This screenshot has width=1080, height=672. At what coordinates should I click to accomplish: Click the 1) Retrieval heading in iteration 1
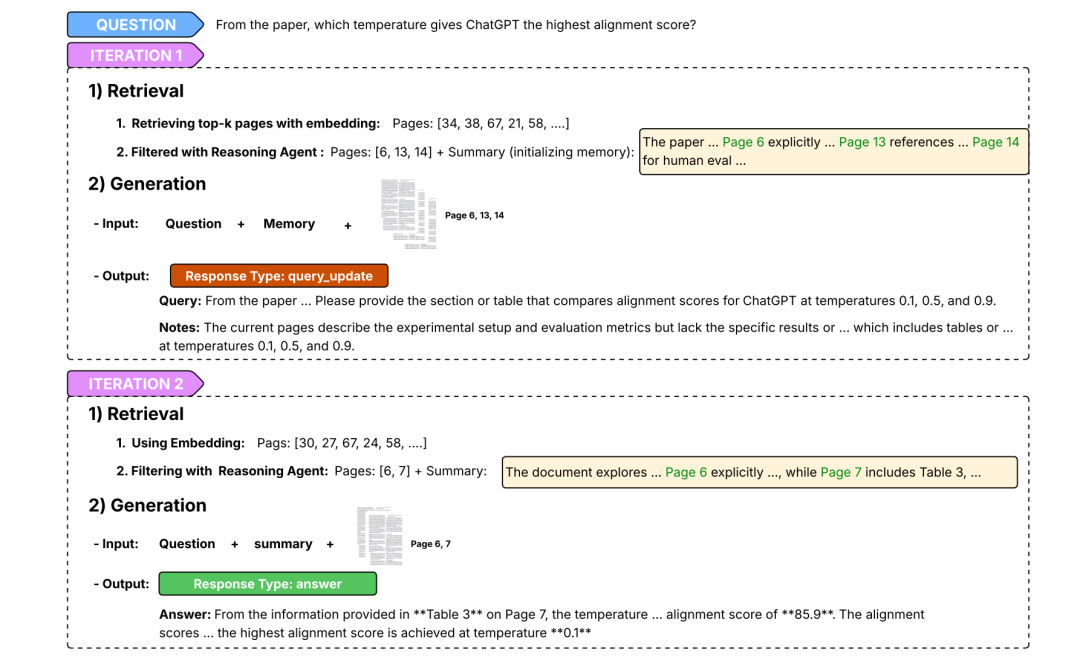[x=136, y=91]
